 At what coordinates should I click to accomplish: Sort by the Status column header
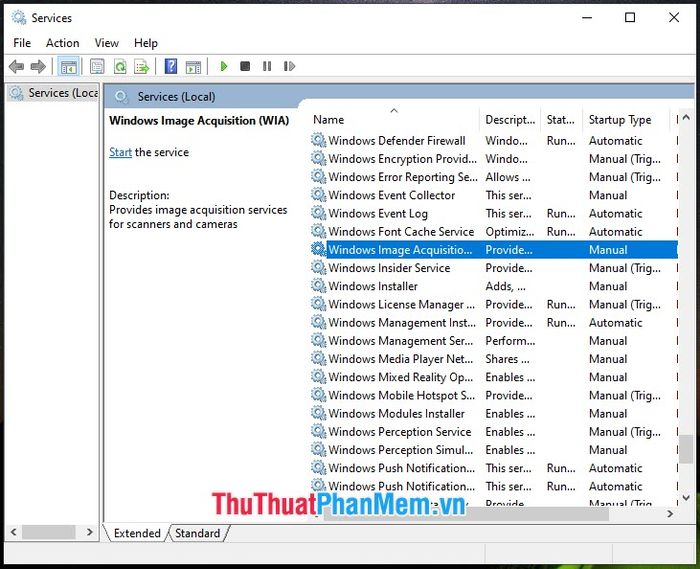tap(561, 120)
